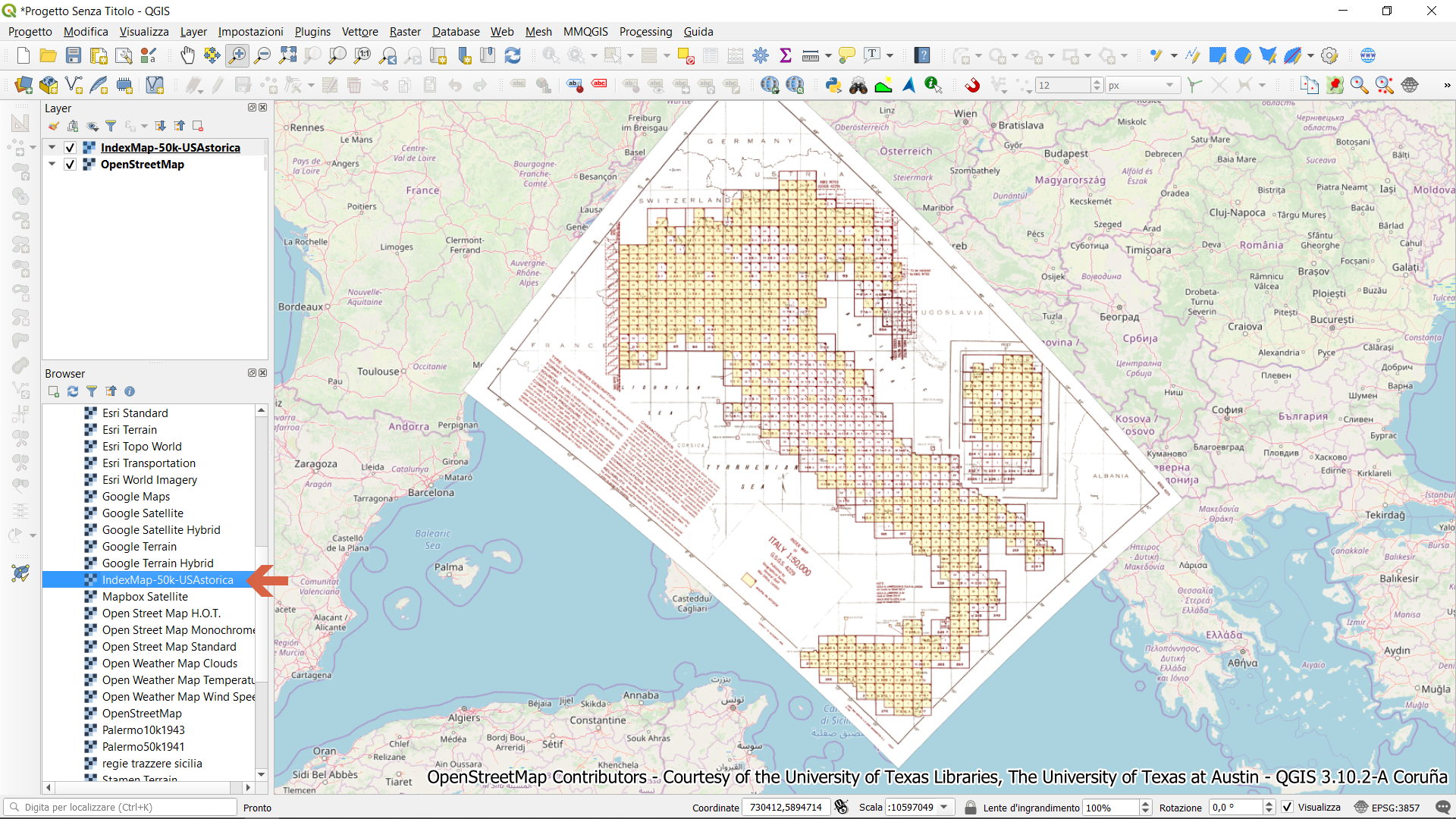The image size is (1456, 819).
Task: Open the log messages speech bubble
Action: 1442,808
